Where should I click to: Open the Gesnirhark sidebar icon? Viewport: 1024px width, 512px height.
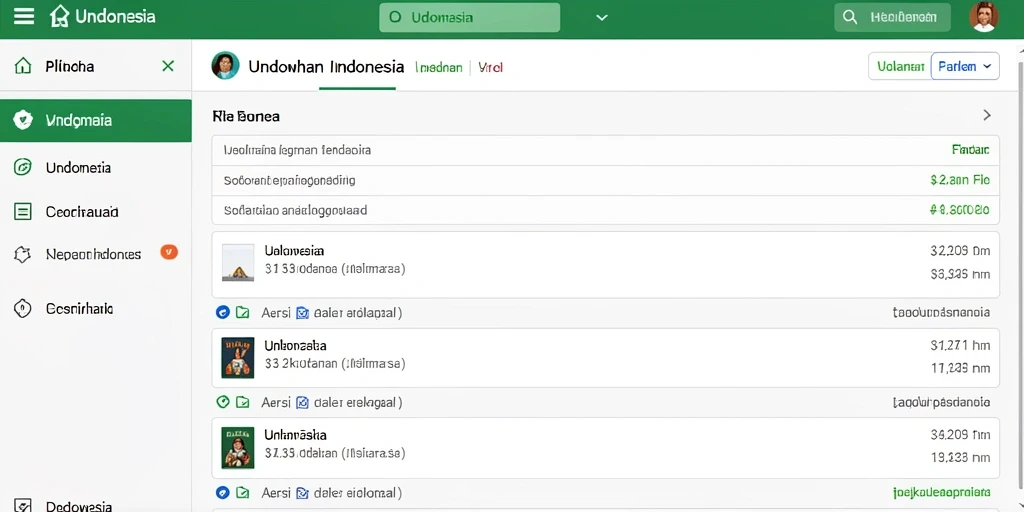click(x=23, y=308)
